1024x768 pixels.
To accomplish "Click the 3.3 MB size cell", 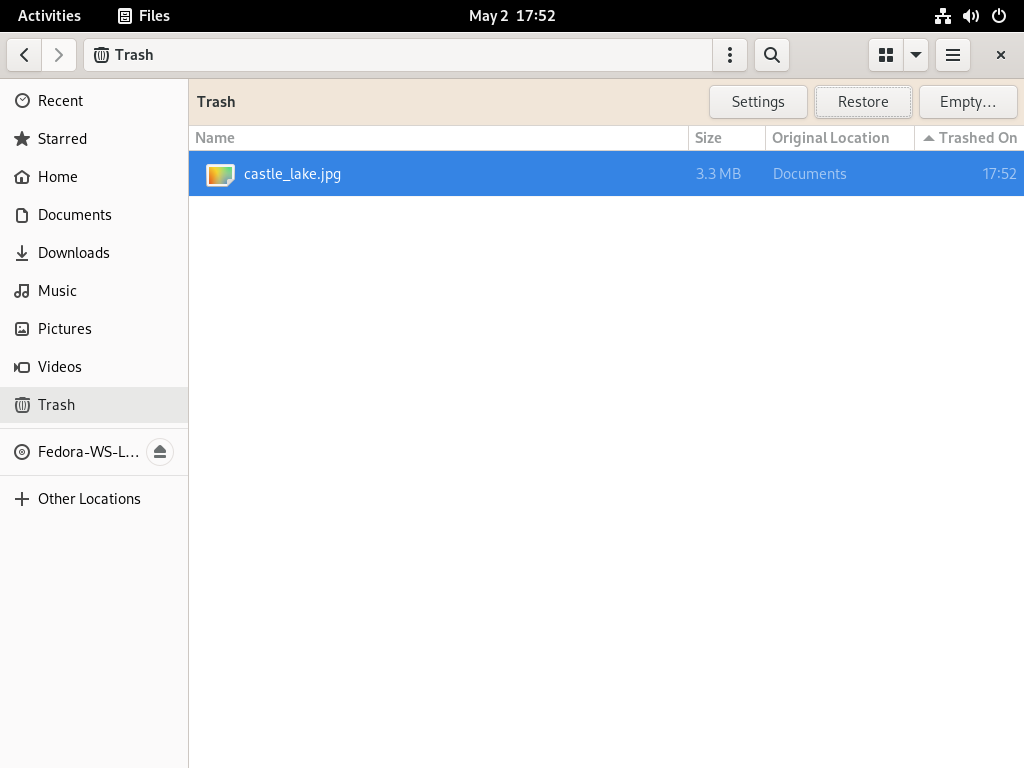I will (x=718, y=174).
